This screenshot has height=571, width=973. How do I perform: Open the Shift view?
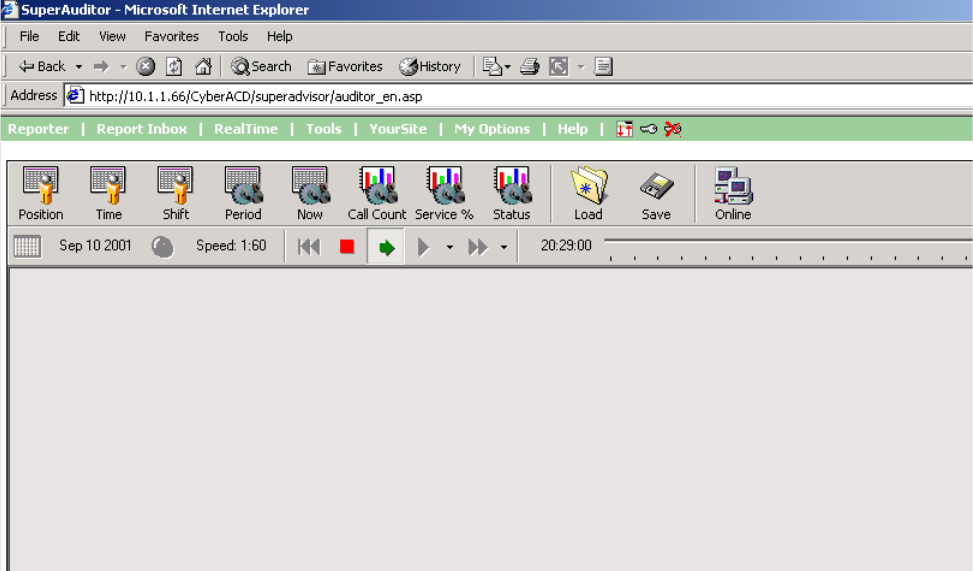pos(176,193)
